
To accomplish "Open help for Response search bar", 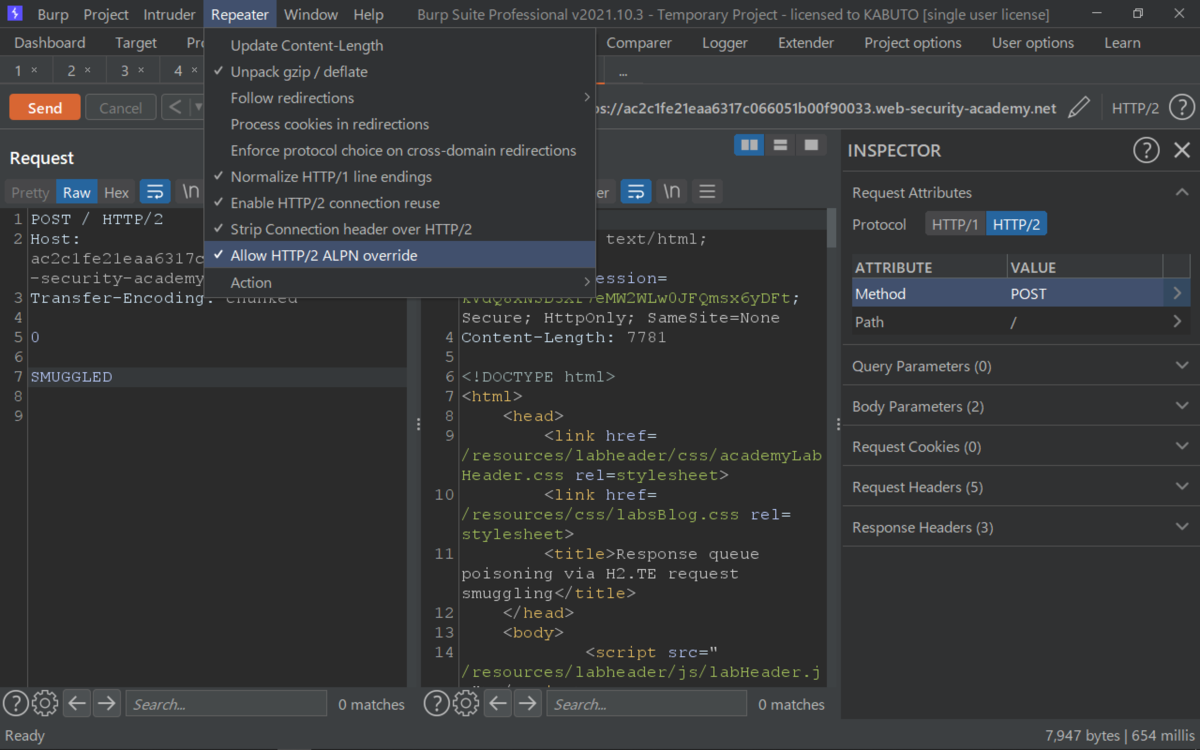I will [x=436, y=703].
